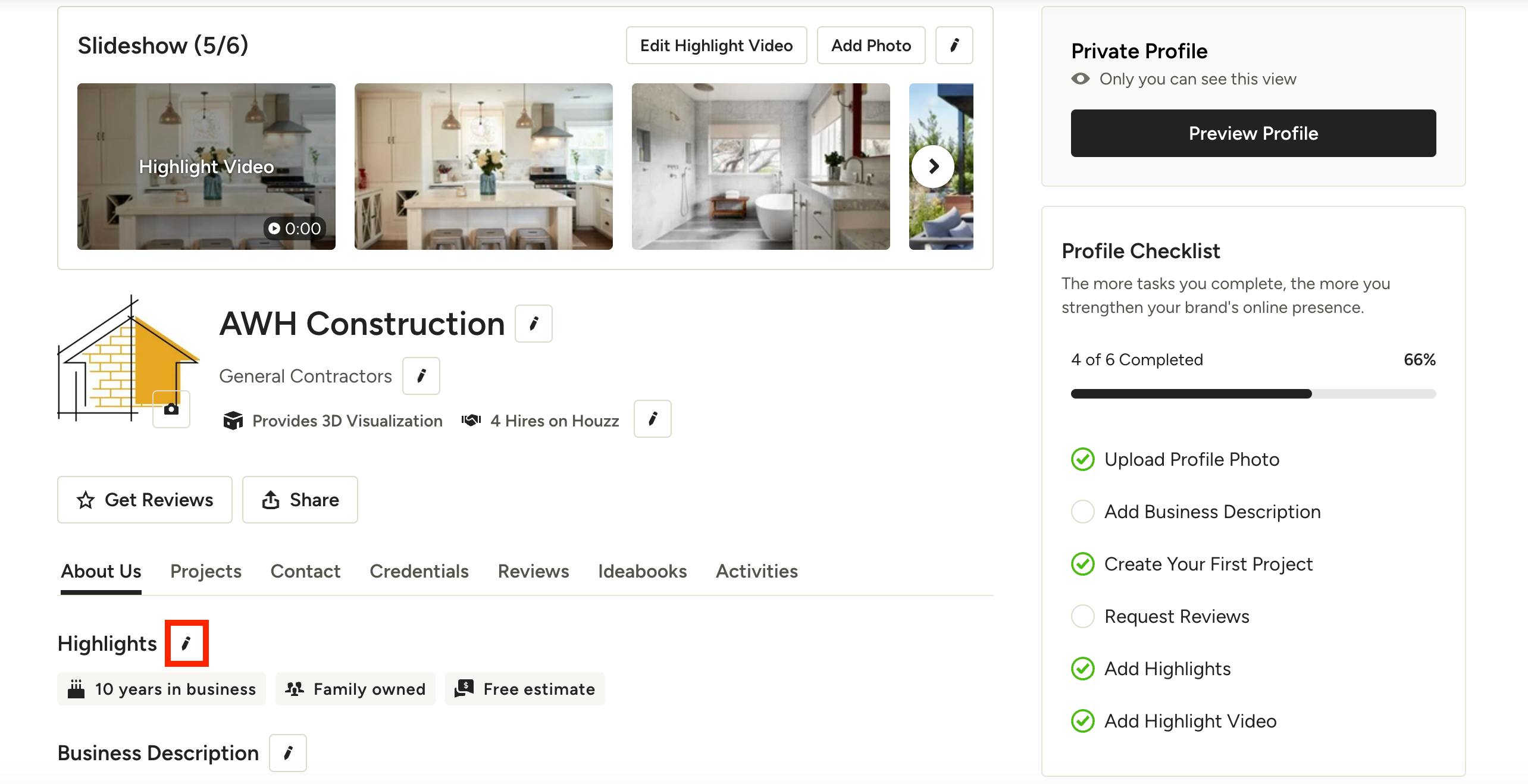Screen dimensions: 1528x784
Task: Click the Upload Profile Photo checkmark
Action: pos(1083,459)
